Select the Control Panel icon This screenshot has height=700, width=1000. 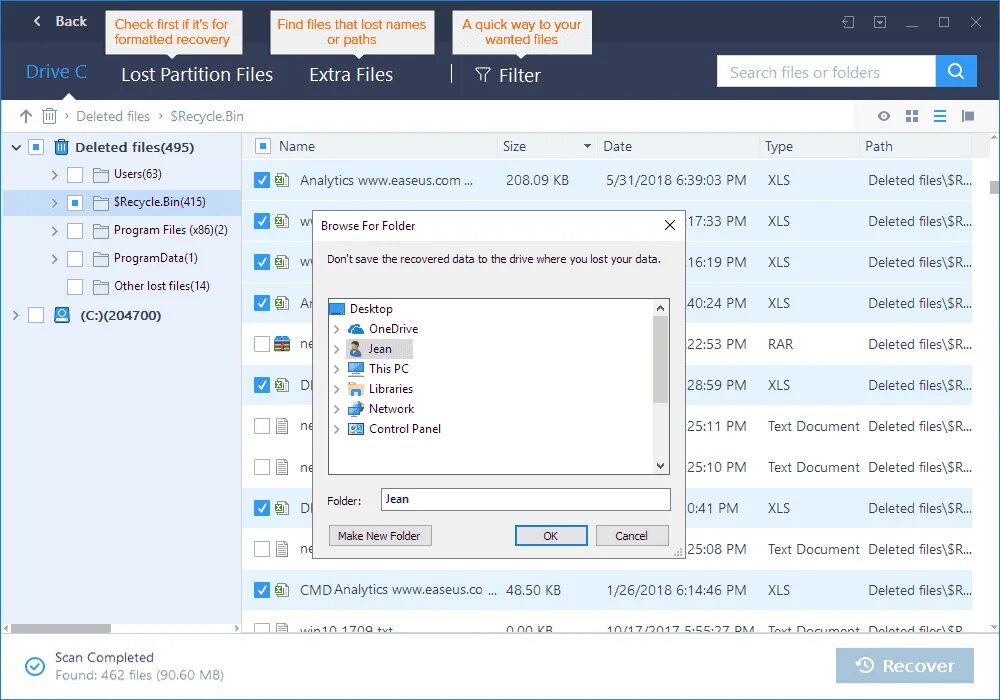pyautogui.click(x=356, y=429)
